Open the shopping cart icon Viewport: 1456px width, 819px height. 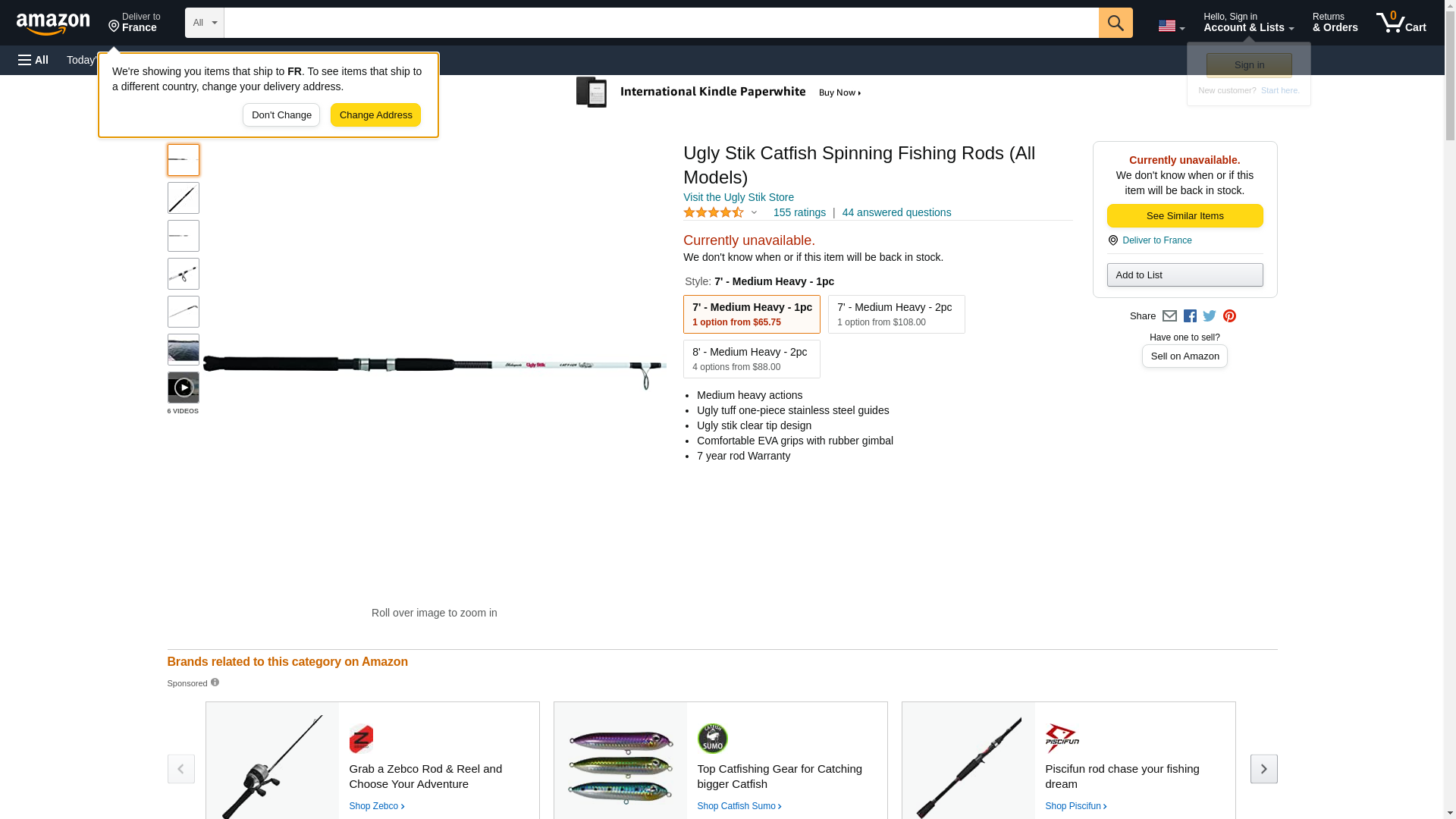click(x=1400, y=23)
